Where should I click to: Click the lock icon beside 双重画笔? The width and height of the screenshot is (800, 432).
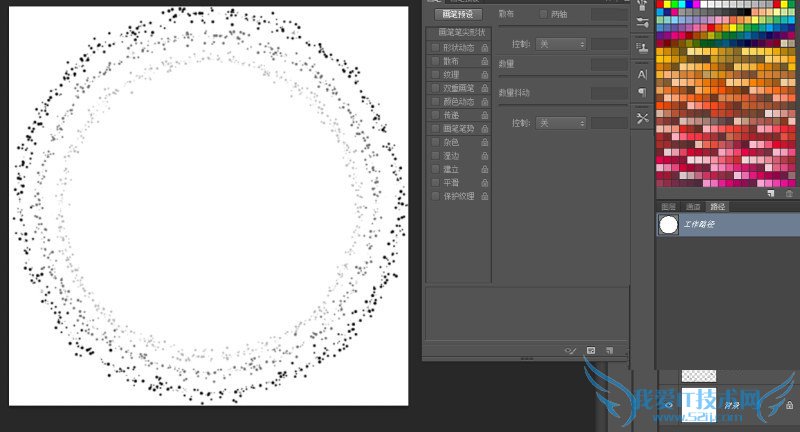point(484,88)
